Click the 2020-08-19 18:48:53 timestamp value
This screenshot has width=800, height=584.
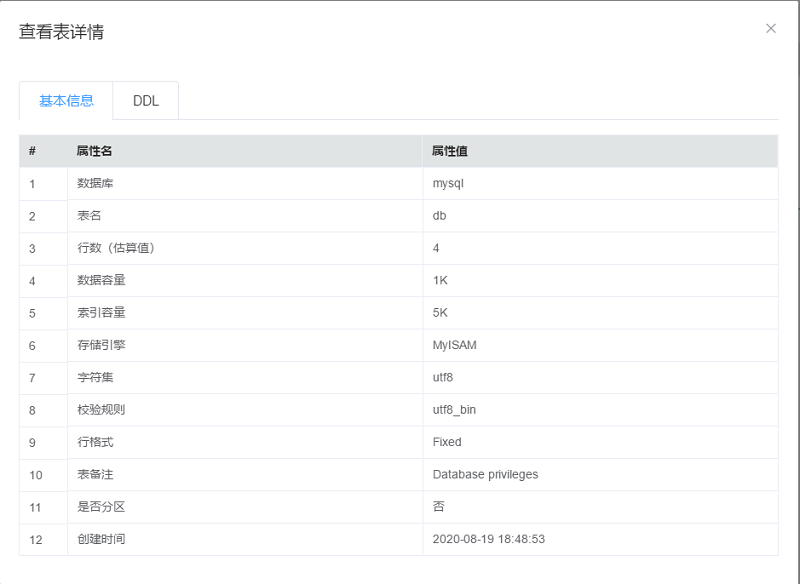489,539
